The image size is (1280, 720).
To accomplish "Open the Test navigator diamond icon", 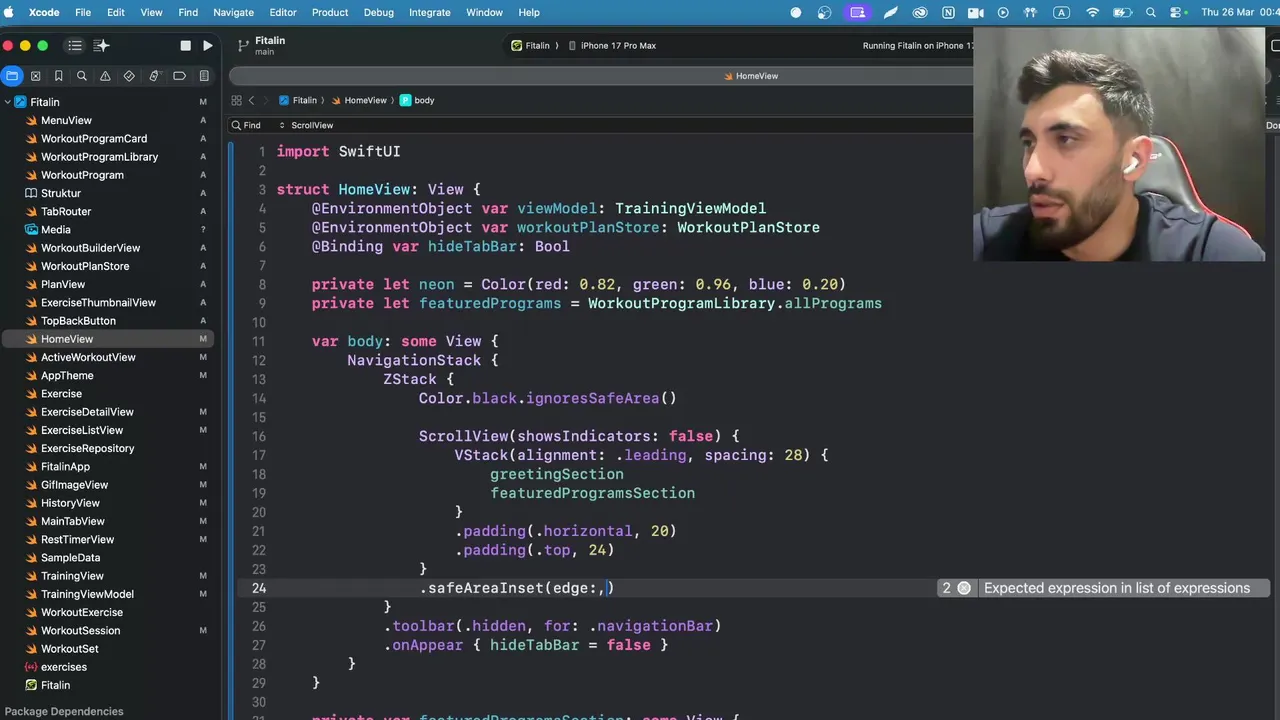I will (x=129, y=76).
